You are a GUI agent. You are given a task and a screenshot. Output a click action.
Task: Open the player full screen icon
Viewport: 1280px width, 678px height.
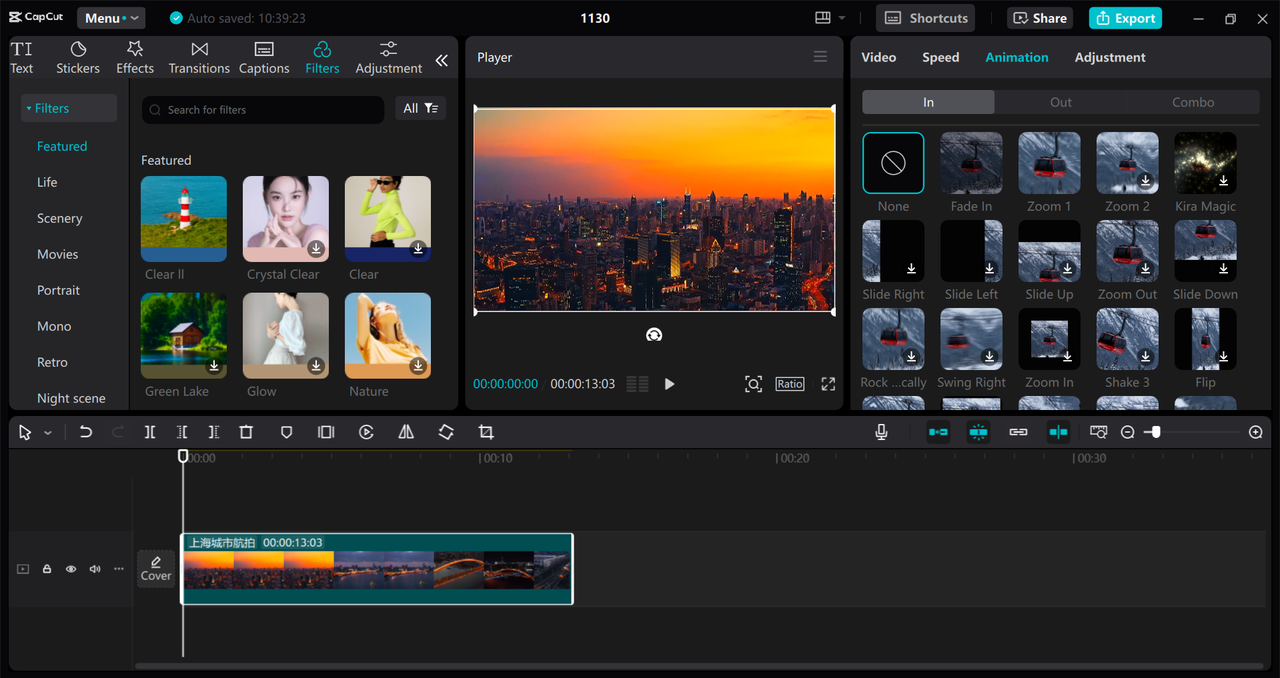828,384
